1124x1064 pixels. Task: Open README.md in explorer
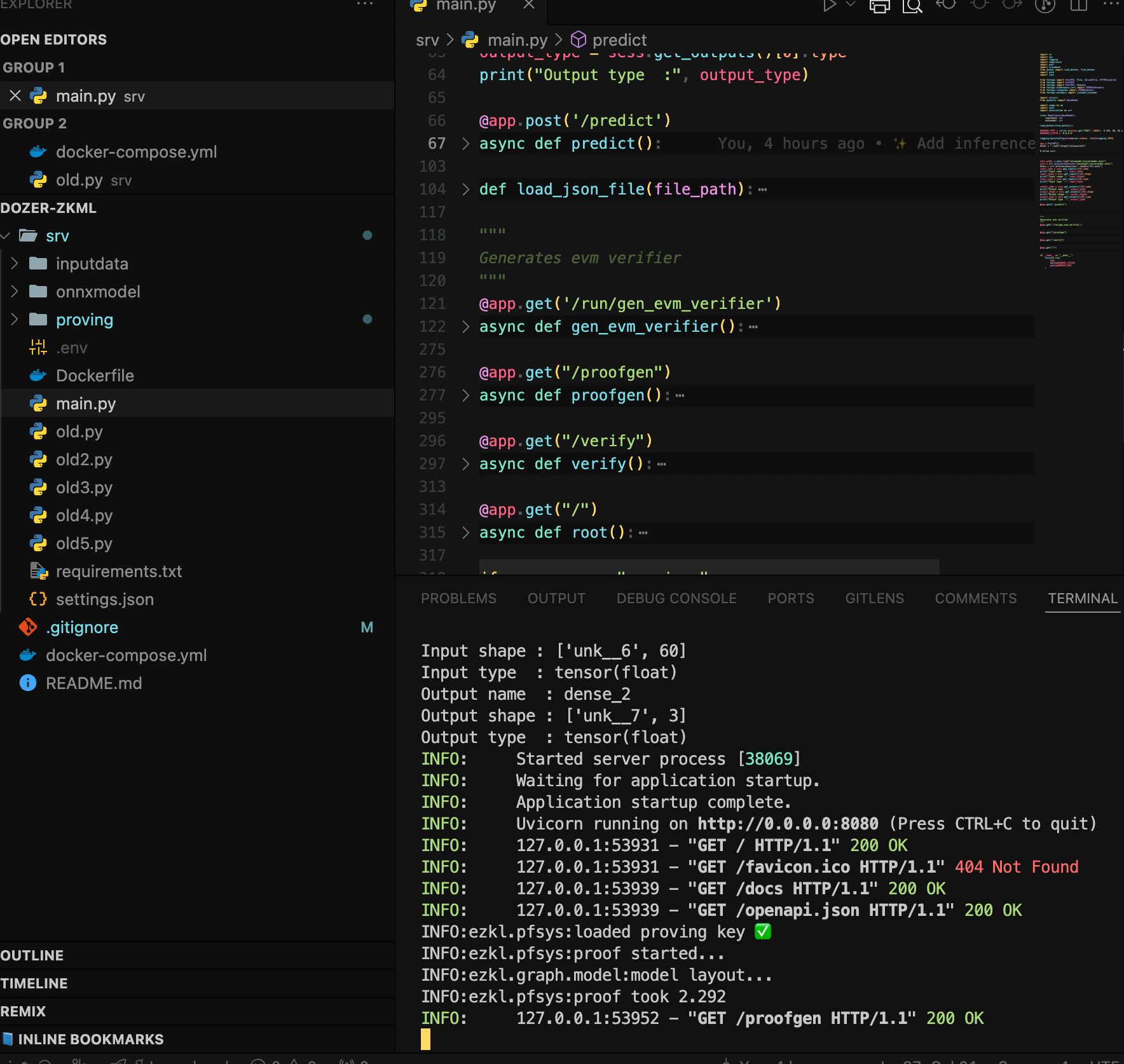(x=94, y=683)
